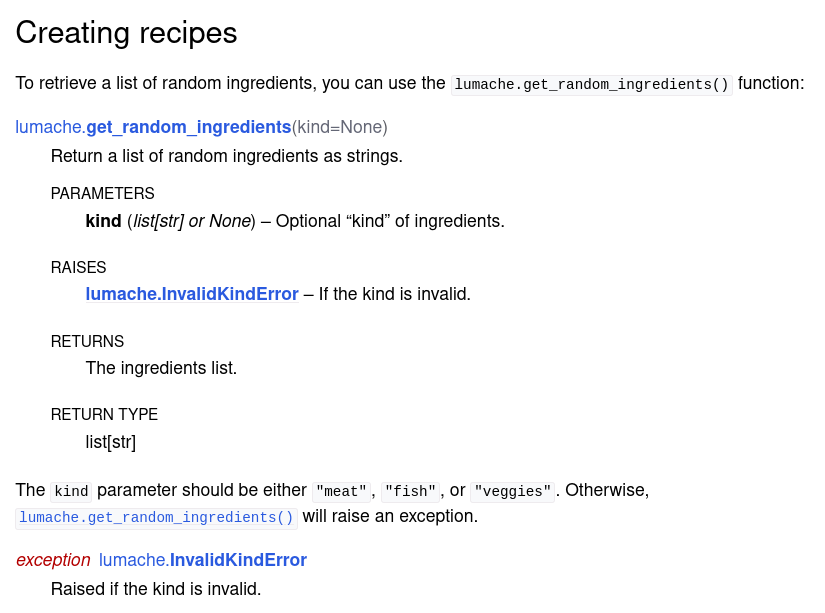Click the list[str] return type value
The height and width of the screenshot is (613, 825).
pos(110,442)
